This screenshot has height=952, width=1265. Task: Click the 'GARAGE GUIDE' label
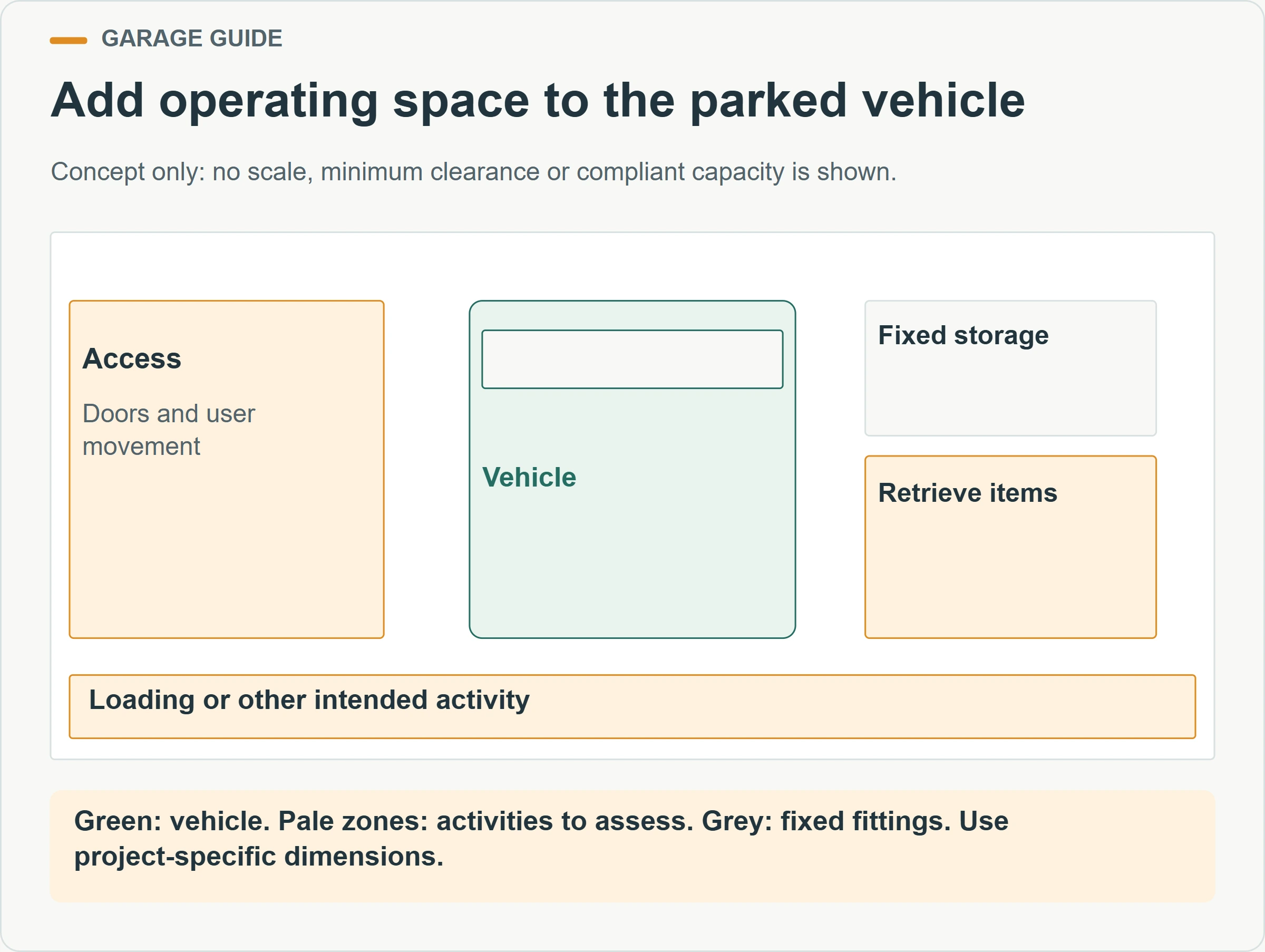click(191, 39)
